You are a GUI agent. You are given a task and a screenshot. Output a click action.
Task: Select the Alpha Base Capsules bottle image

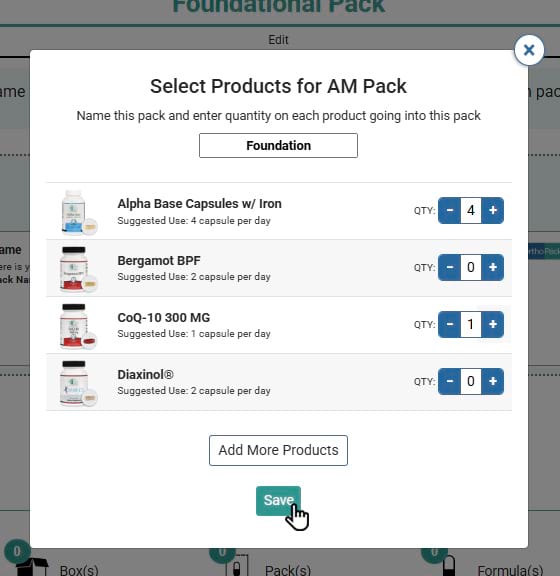pyautogui.click(x=79, y=213)
